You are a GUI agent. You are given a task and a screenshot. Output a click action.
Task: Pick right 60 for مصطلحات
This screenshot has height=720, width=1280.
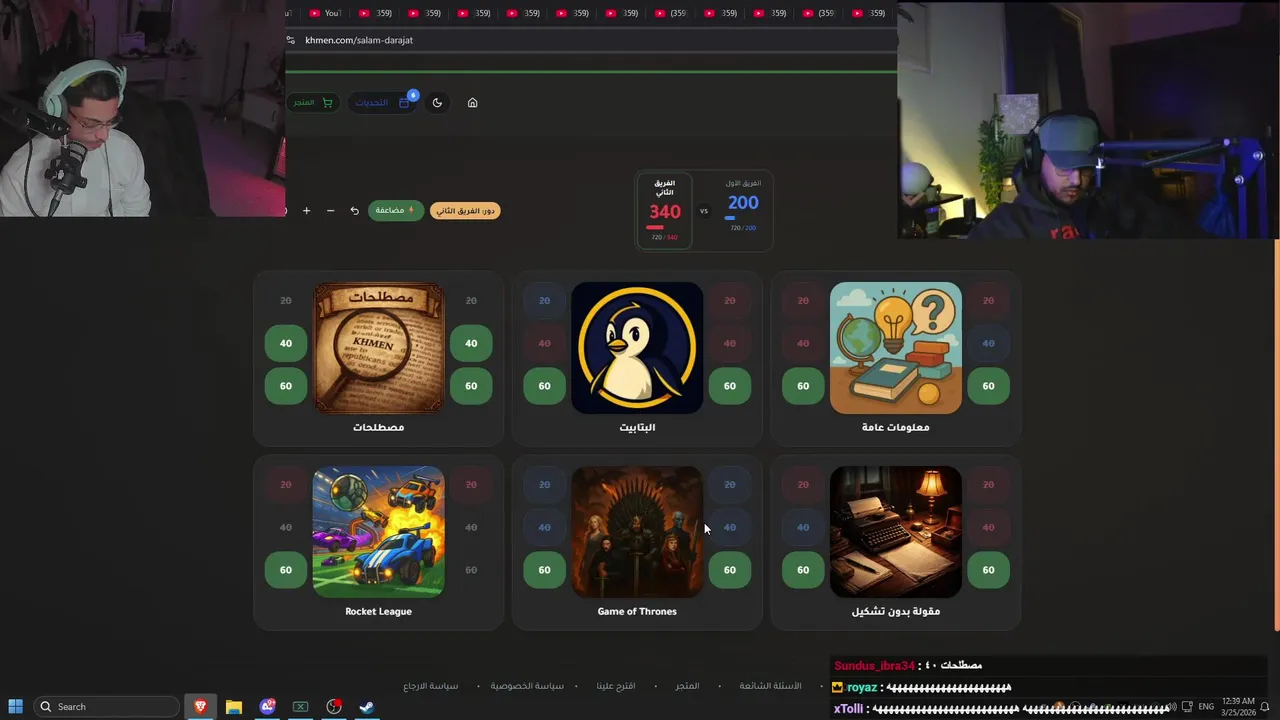point(471,386)
